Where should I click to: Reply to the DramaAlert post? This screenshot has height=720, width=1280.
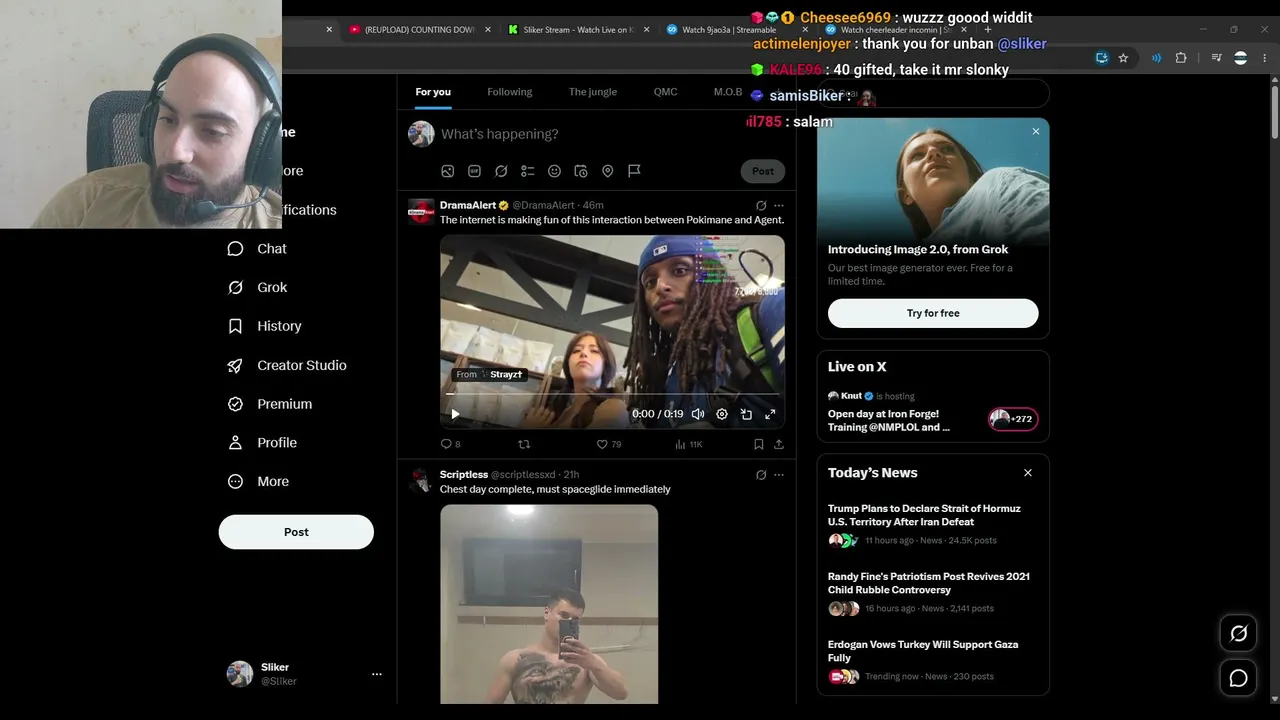point(447,444)
